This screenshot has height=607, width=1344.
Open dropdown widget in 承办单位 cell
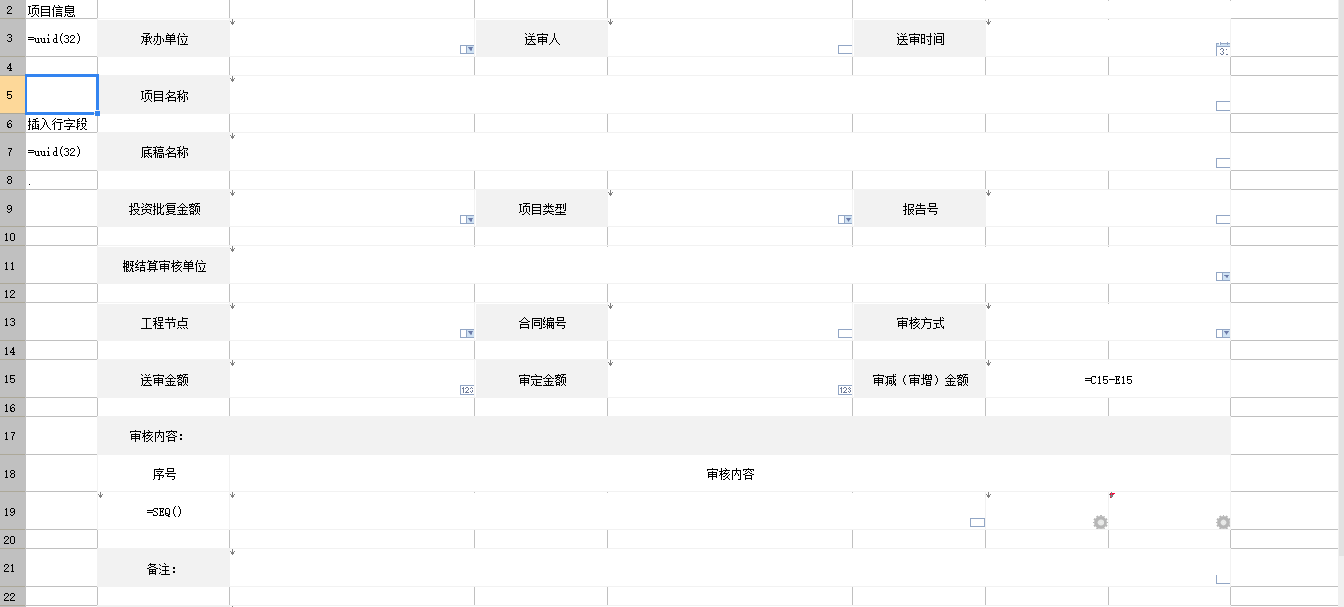click(466, 49)
